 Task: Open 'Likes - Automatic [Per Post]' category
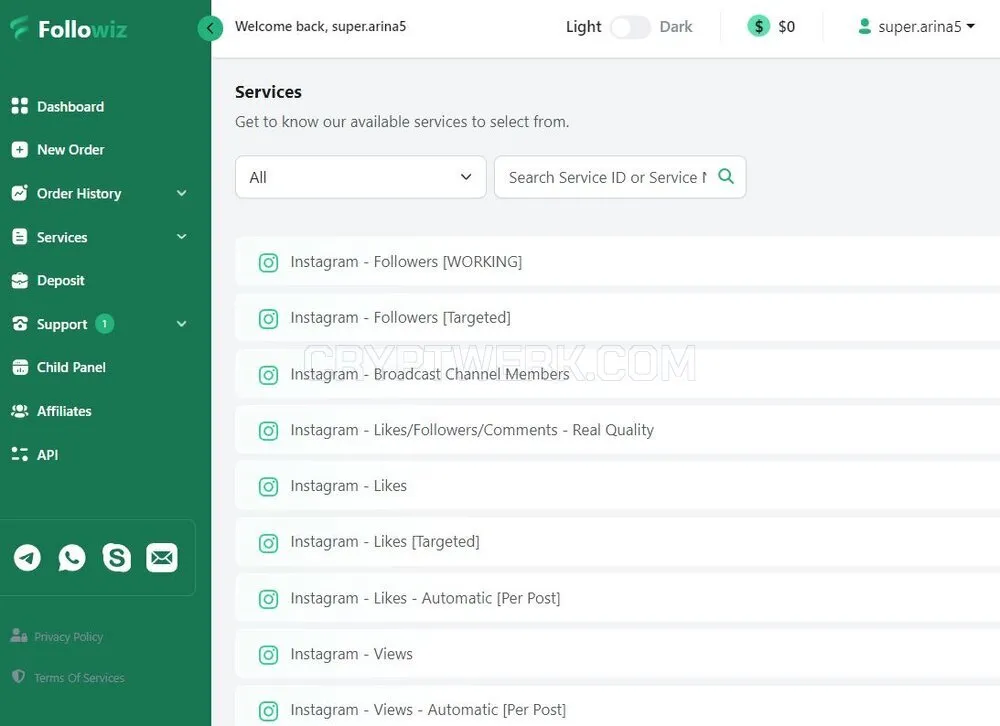[x=617, y=598]
